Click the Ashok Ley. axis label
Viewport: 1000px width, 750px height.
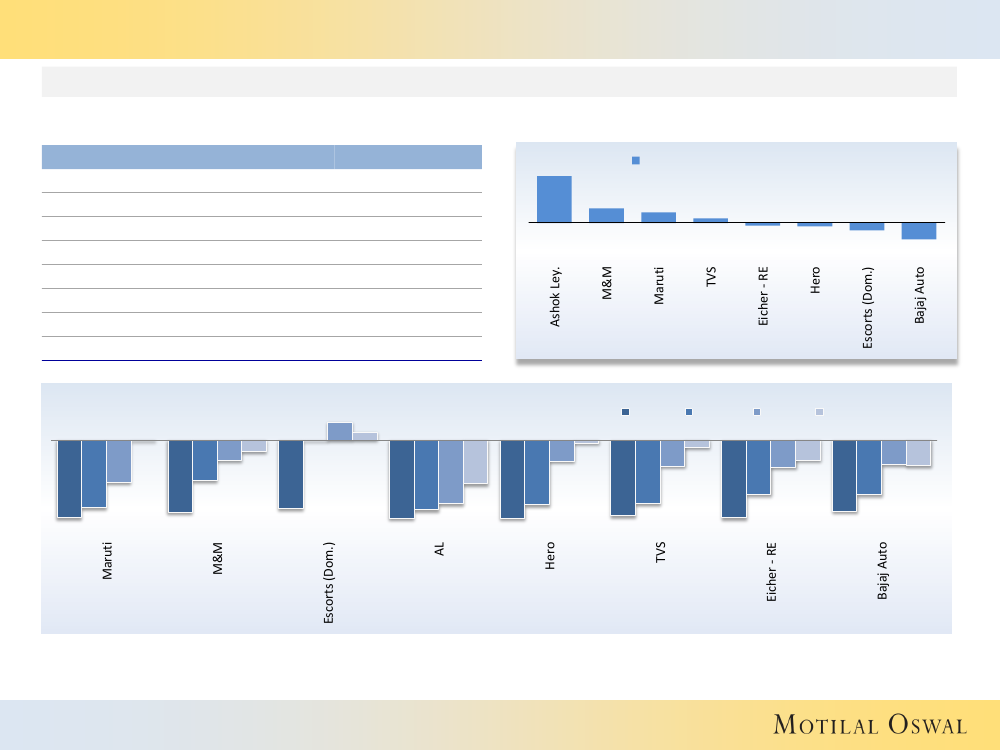tap(555, 296)
